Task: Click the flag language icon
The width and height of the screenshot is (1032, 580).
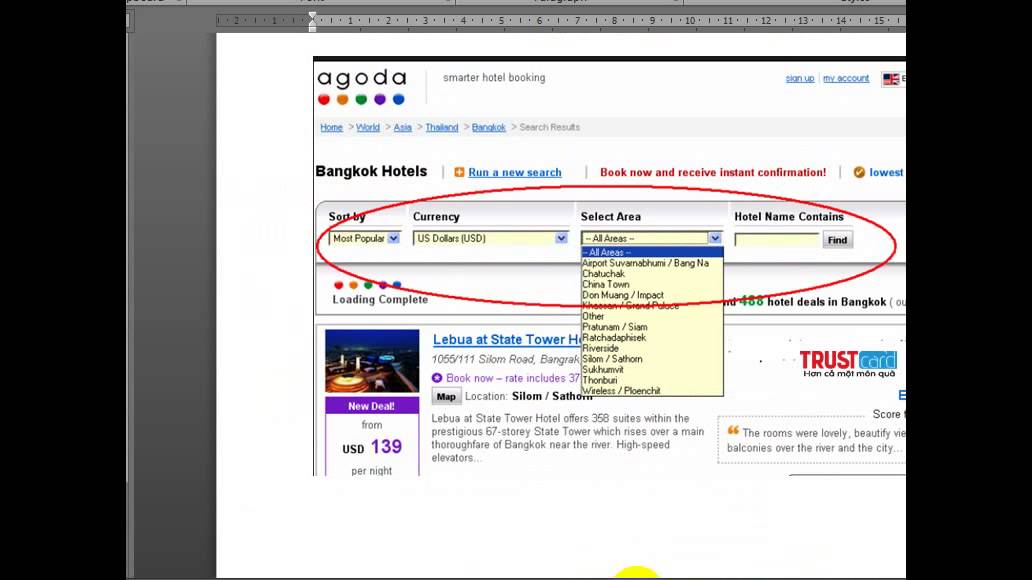Action: point(890,79)
